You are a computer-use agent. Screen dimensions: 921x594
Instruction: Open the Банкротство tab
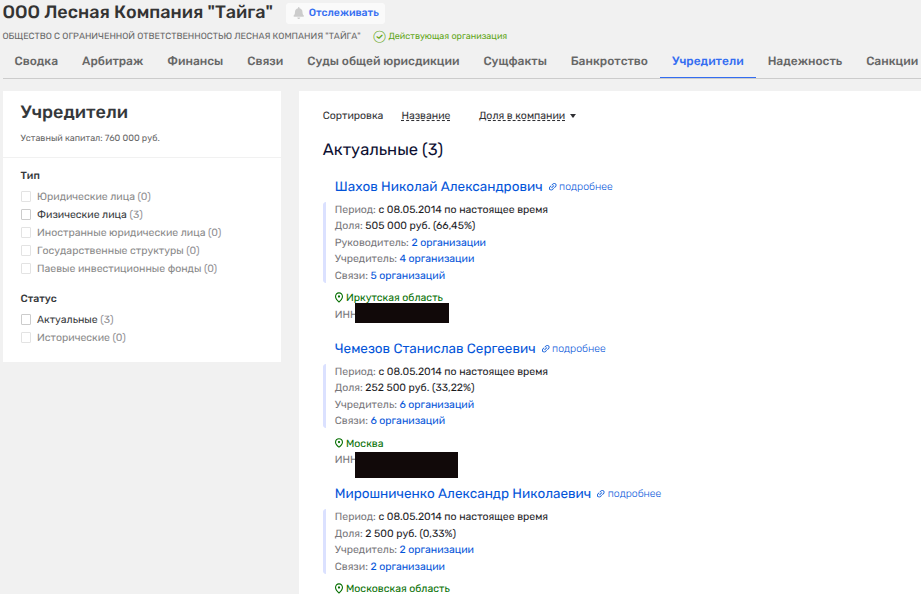click(609, 61)
